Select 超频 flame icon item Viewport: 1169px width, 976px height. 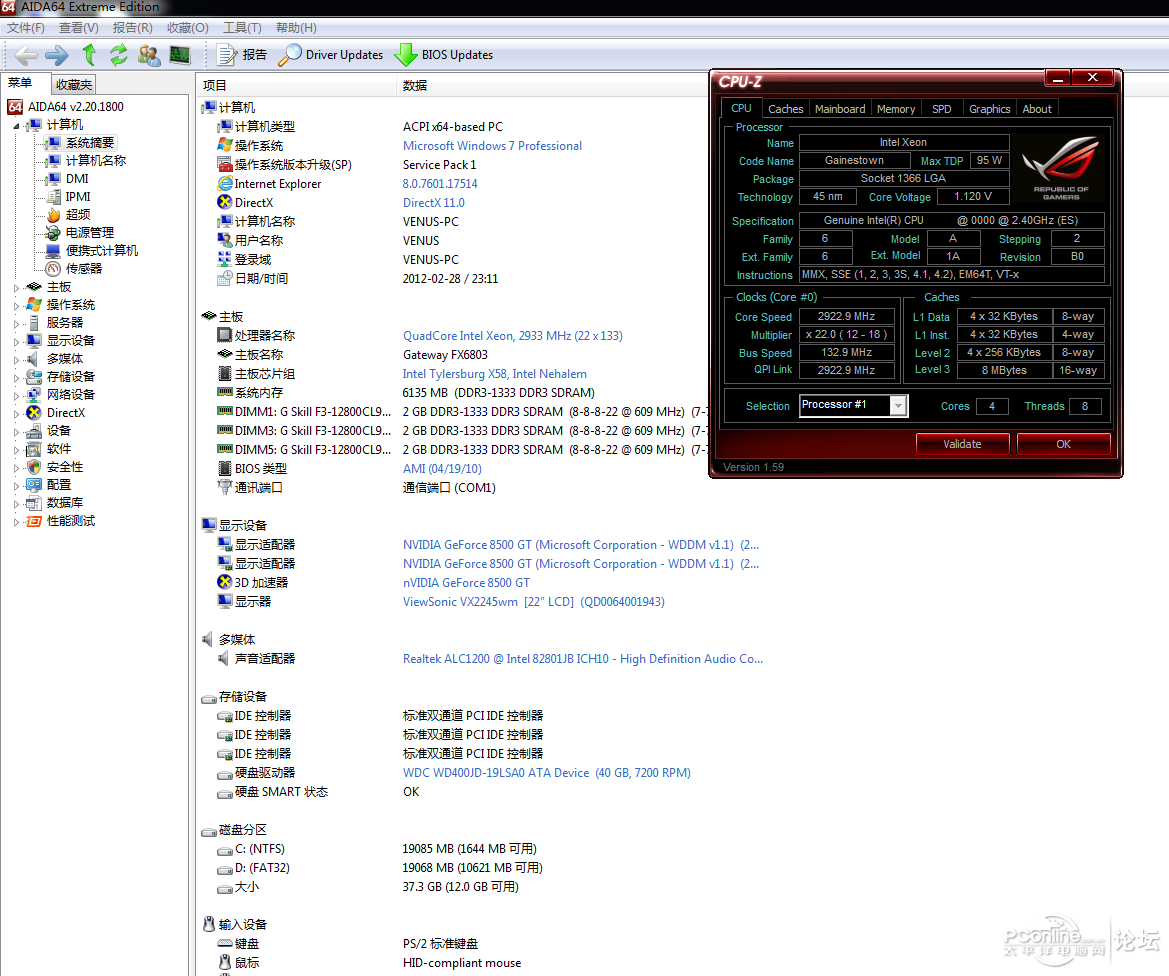pyautogui.click(x=54, y=215)
